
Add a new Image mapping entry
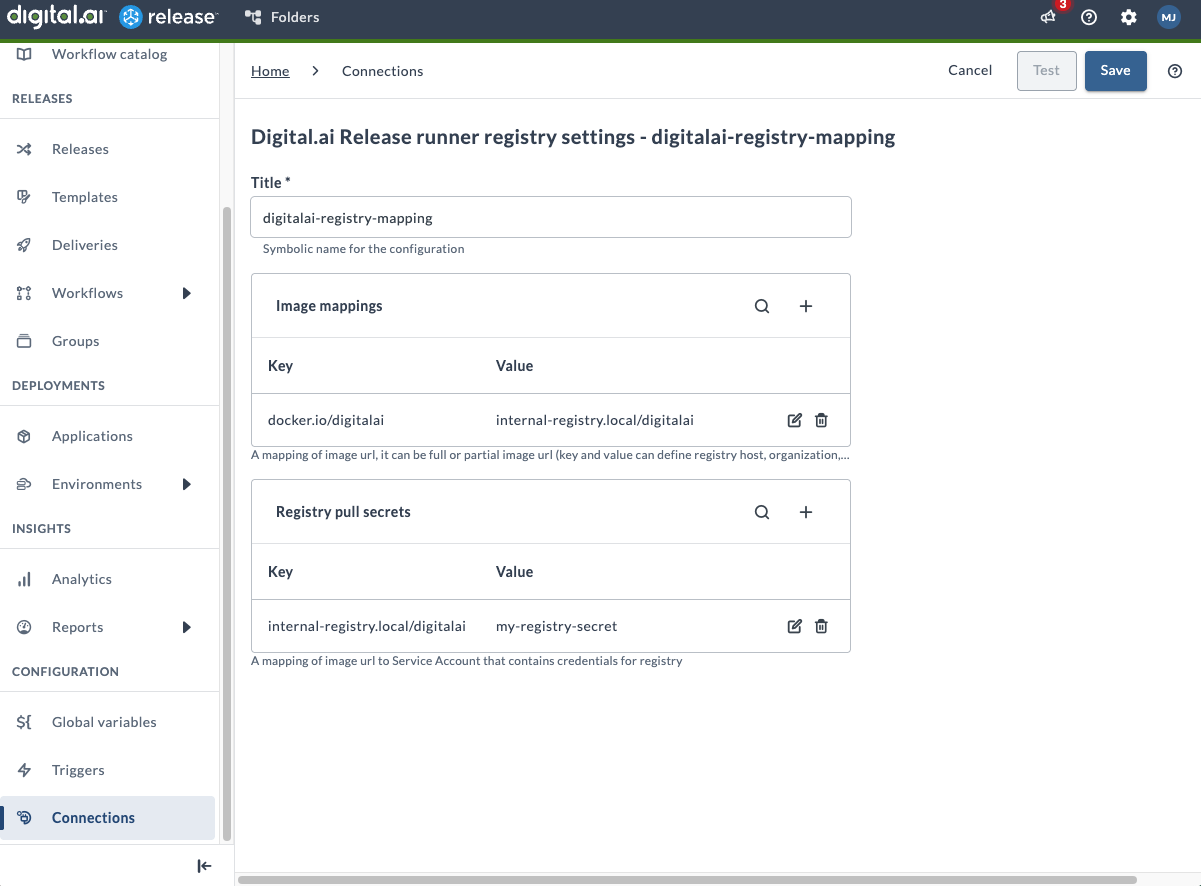806,306
